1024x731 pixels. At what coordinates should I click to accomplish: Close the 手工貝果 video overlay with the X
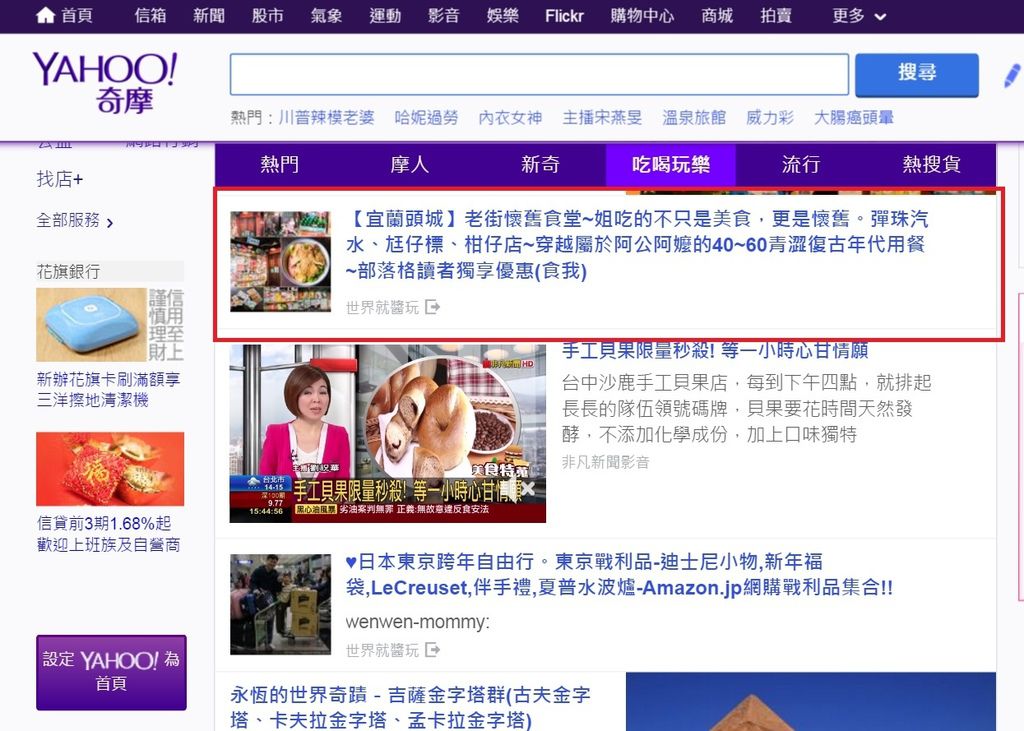528,487
